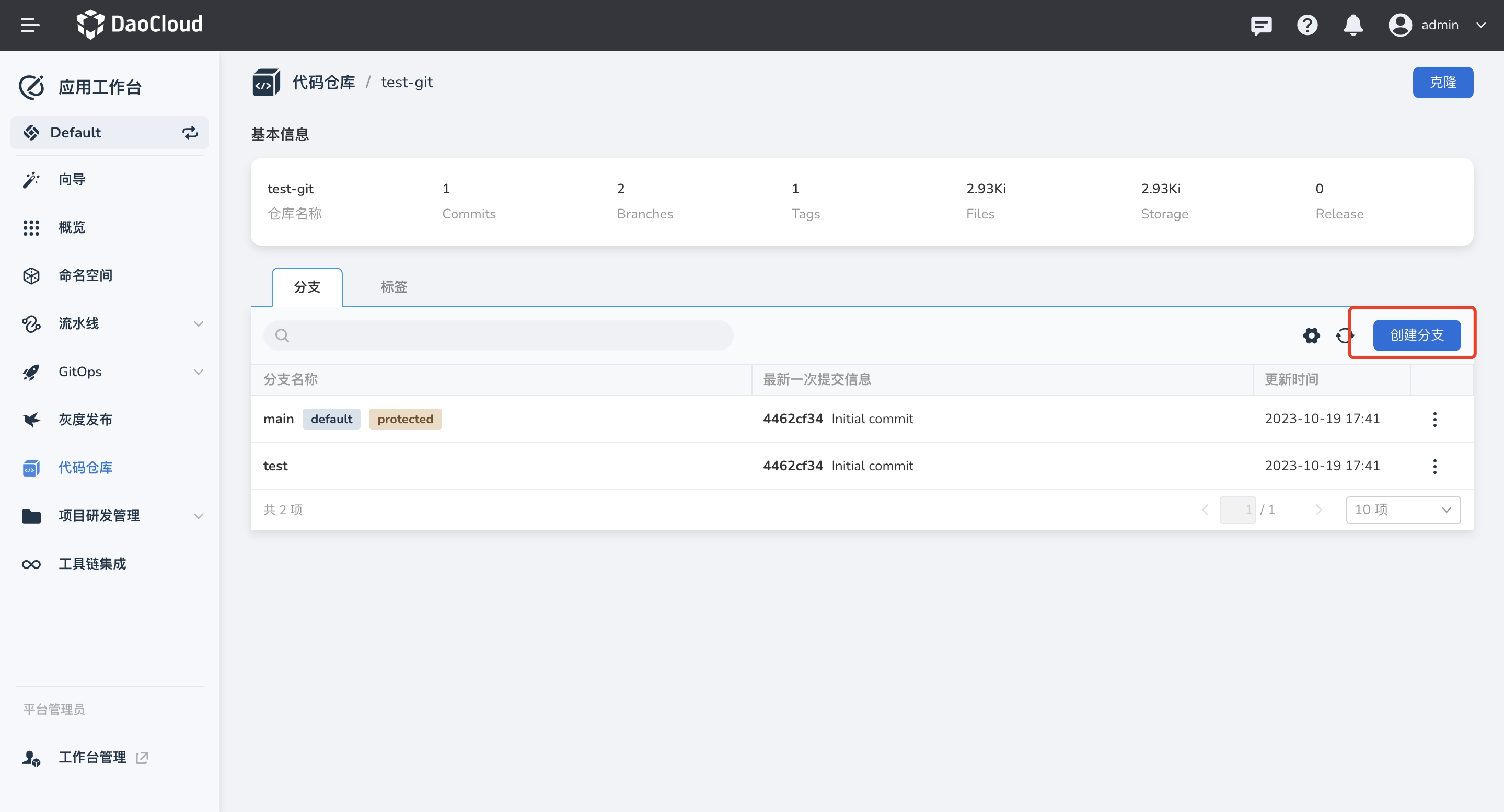Viewport: 1504px width, 812px height.
Task: Open the notifications bell icon
Action: coord(1353,25)
